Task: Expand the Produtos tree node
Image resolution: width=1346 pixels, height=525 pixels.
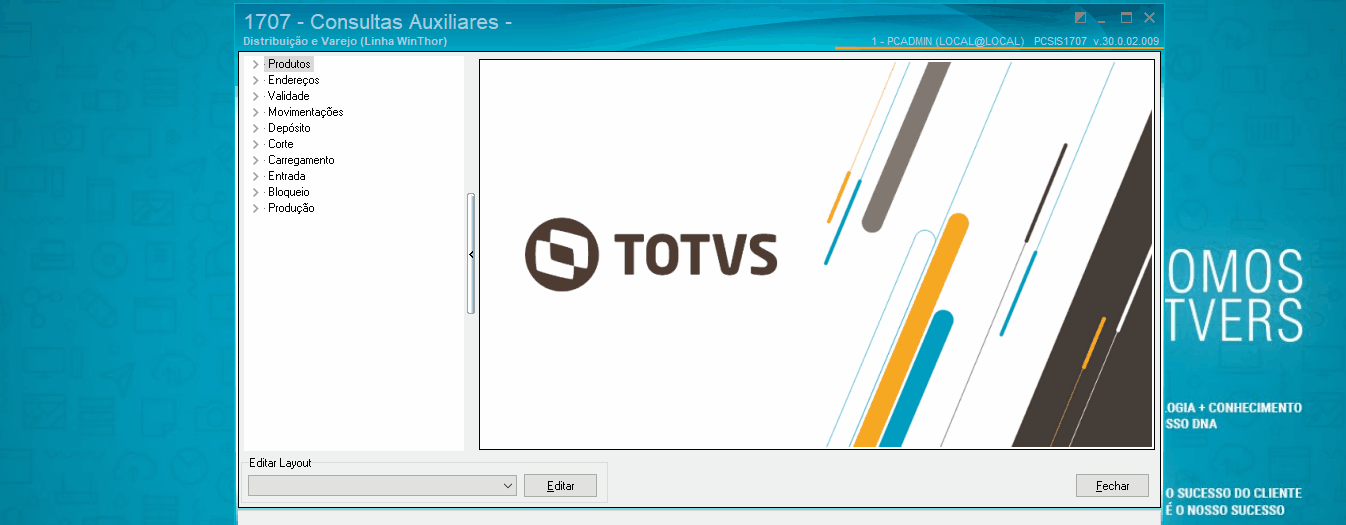Action: tap(256, 64)
